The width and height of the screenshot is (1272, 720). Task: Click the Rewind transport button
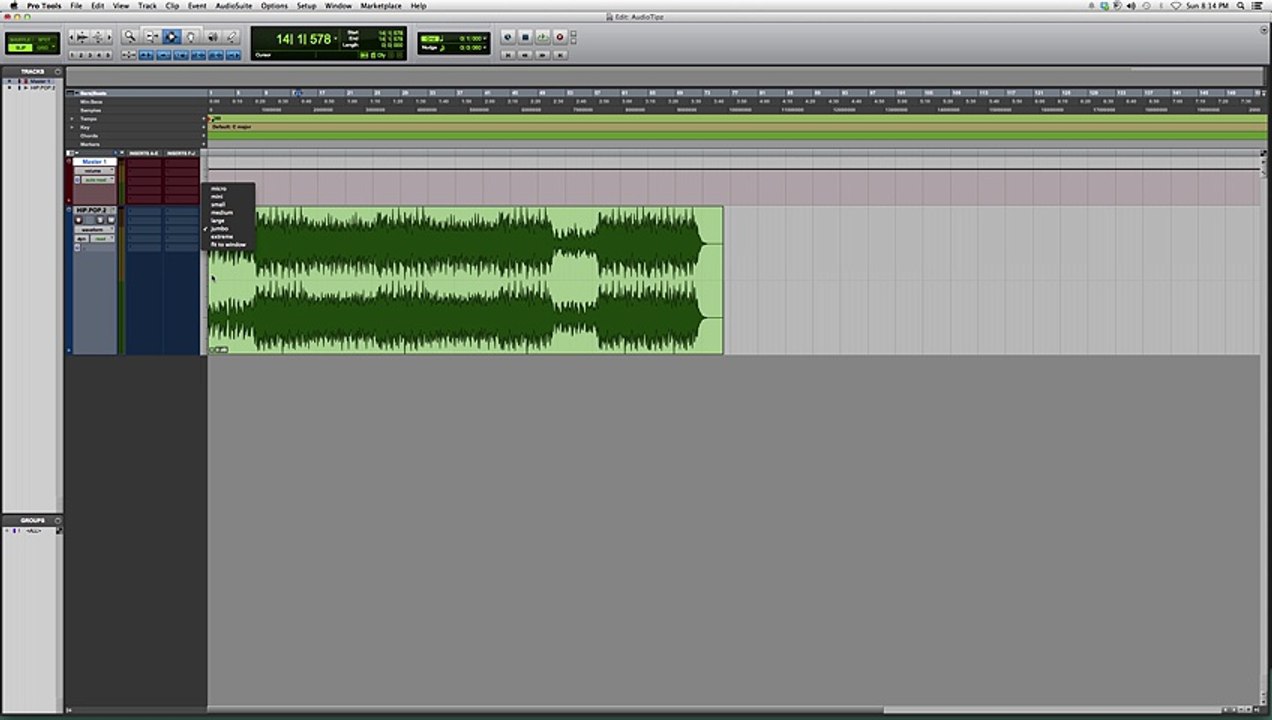pyautogui.click(x=525, y=55)
